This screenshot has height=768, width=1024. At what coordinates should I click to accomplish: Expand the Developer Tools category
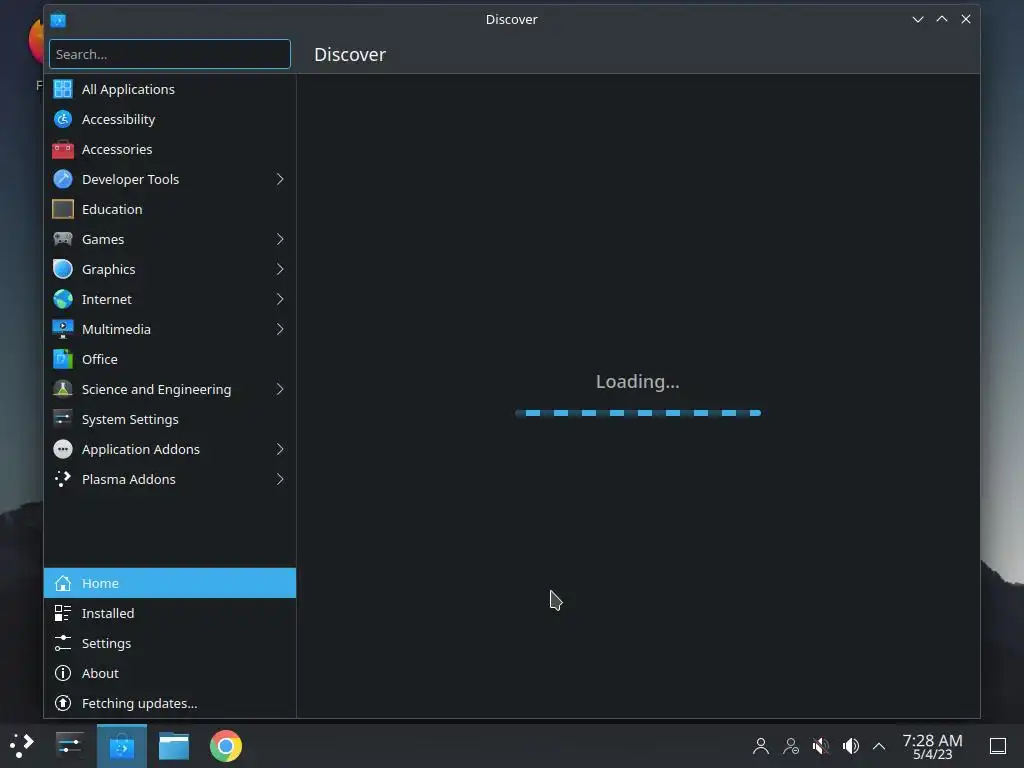point(280,179)
